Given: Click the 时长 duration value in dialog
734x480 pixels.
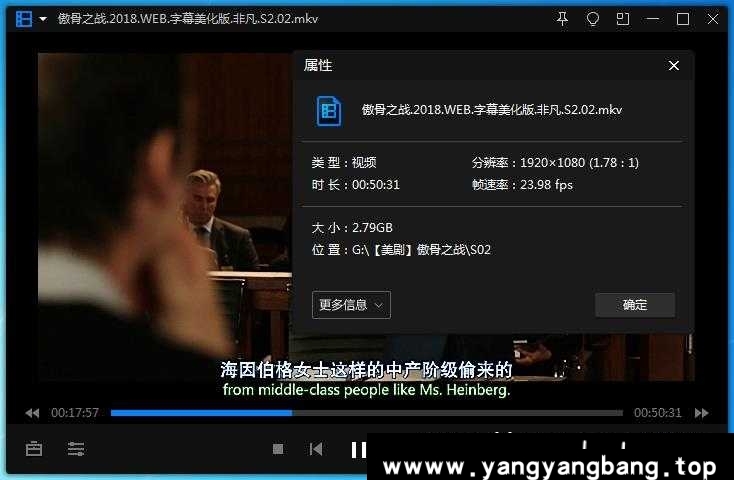Looking at the screenshot, I should click(376, 185).
